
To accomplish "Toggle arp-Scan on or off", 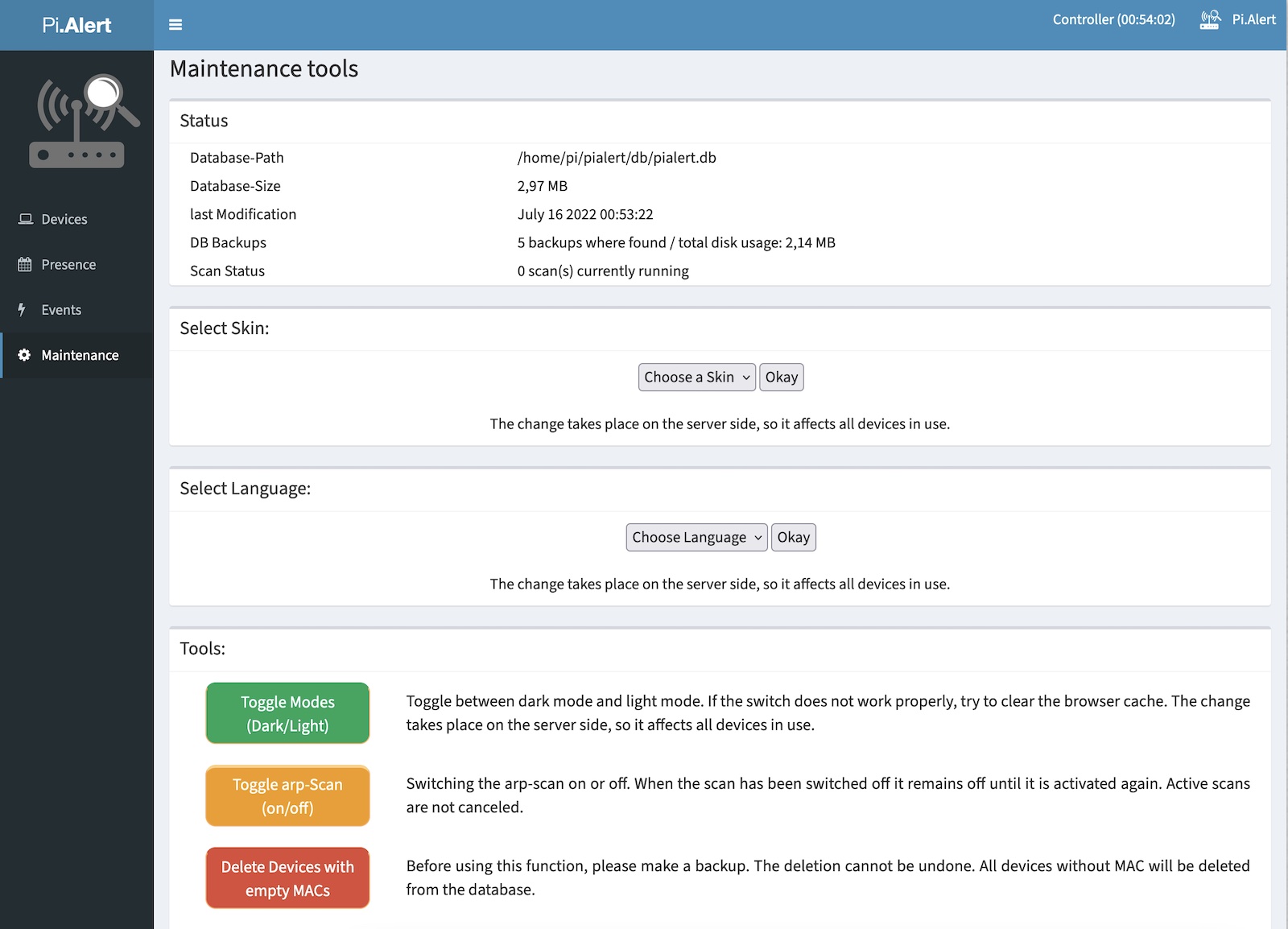I will (287, 796).
